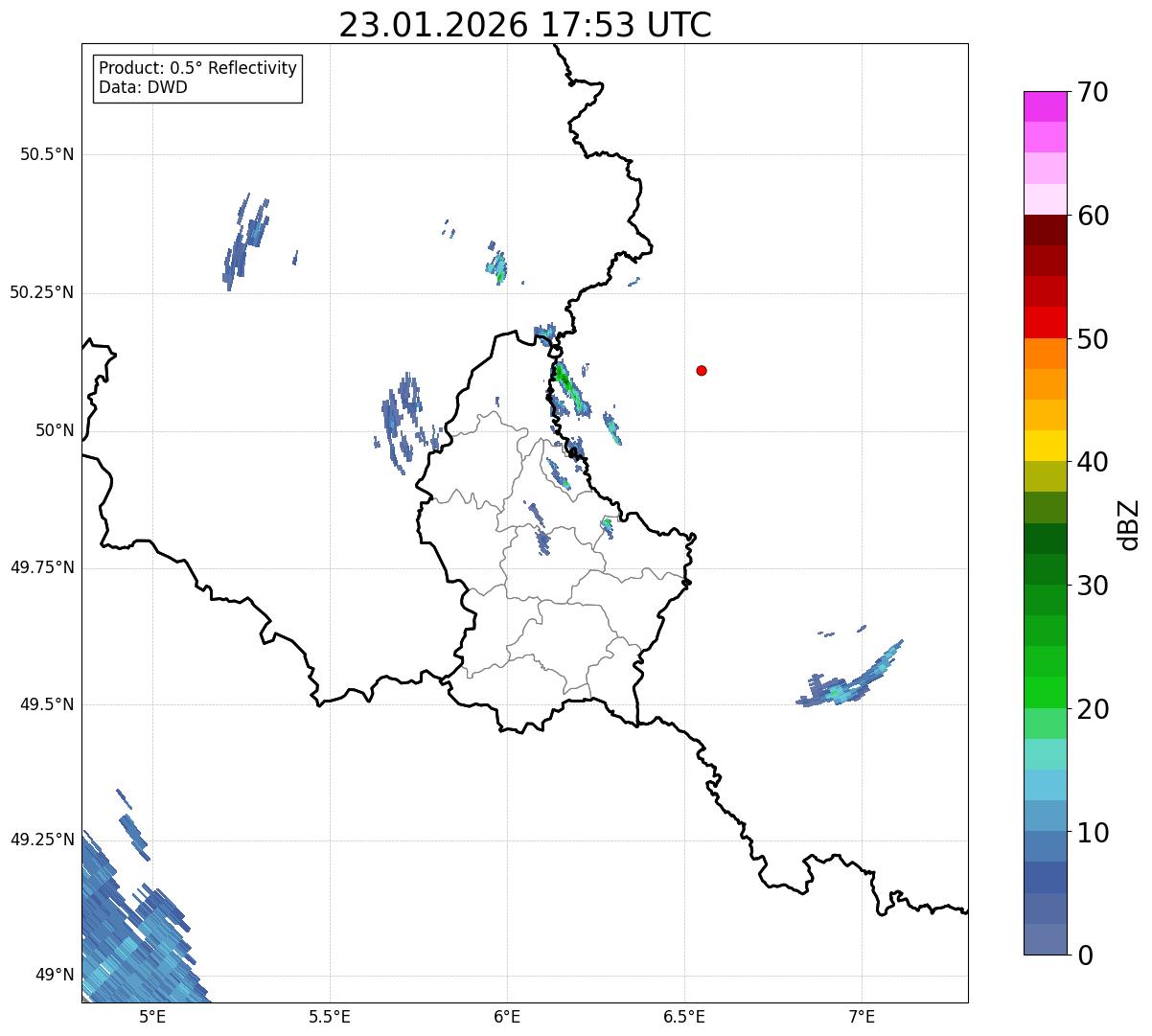Click the dark maroon swatch below 60
The width and height of the screenshot is (1152, 1036).
tap(1045, 230)
